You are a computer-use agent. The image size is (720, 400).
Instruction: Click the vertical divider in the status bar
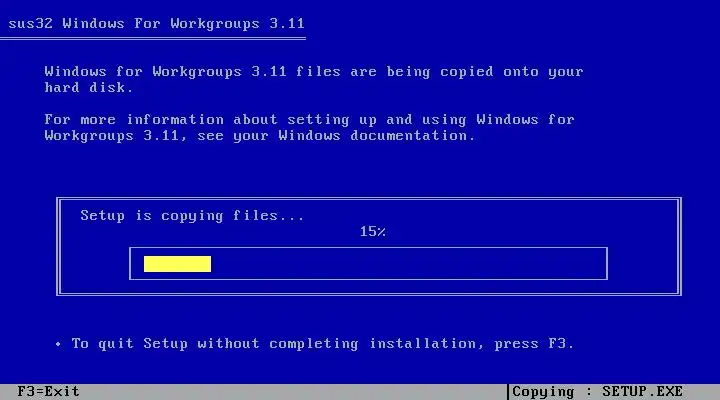[x=508, y=392]
